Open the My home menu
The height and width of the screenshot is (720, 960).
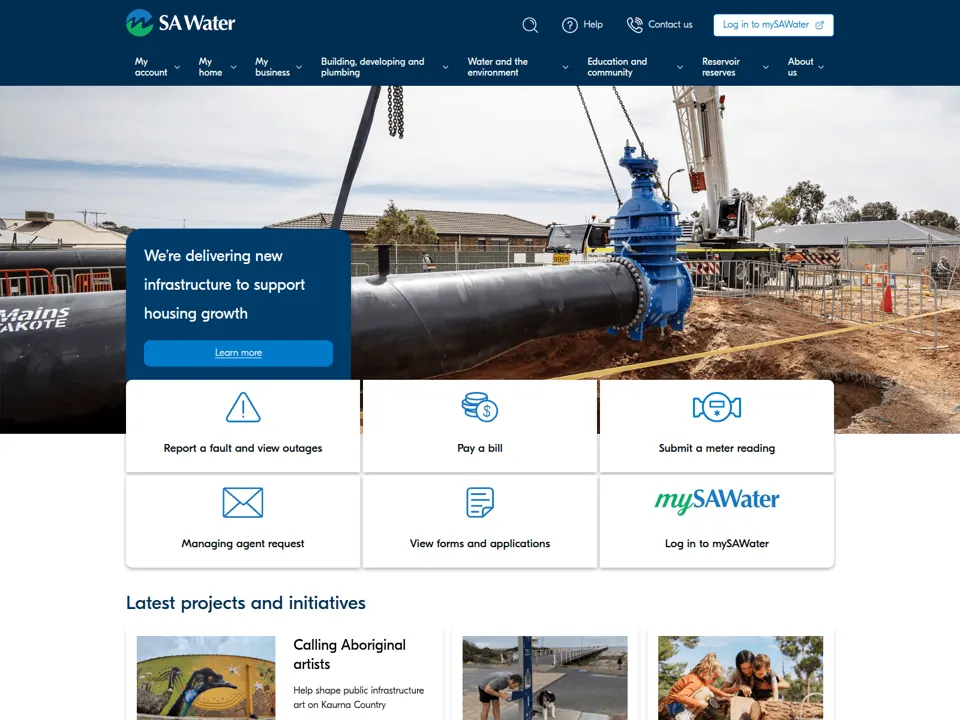tap(210, 67)
